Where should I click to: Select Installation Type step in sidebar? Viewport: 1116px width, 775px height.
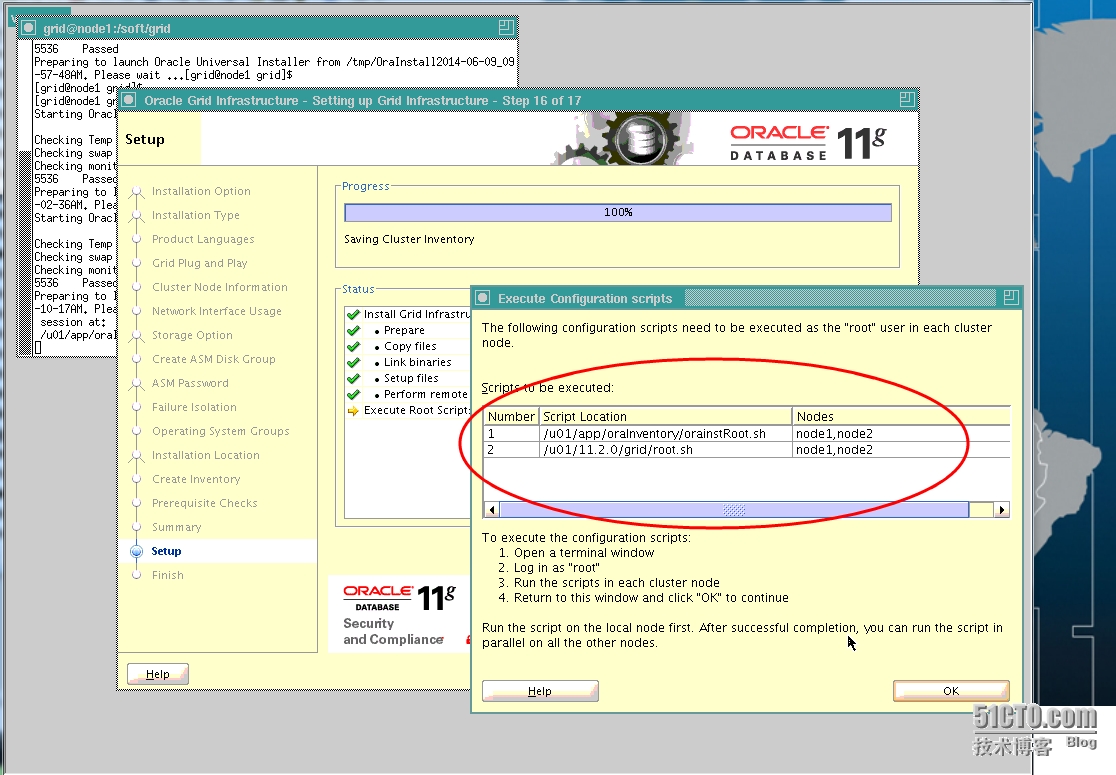pyautogui.click(x=195, y=215)
